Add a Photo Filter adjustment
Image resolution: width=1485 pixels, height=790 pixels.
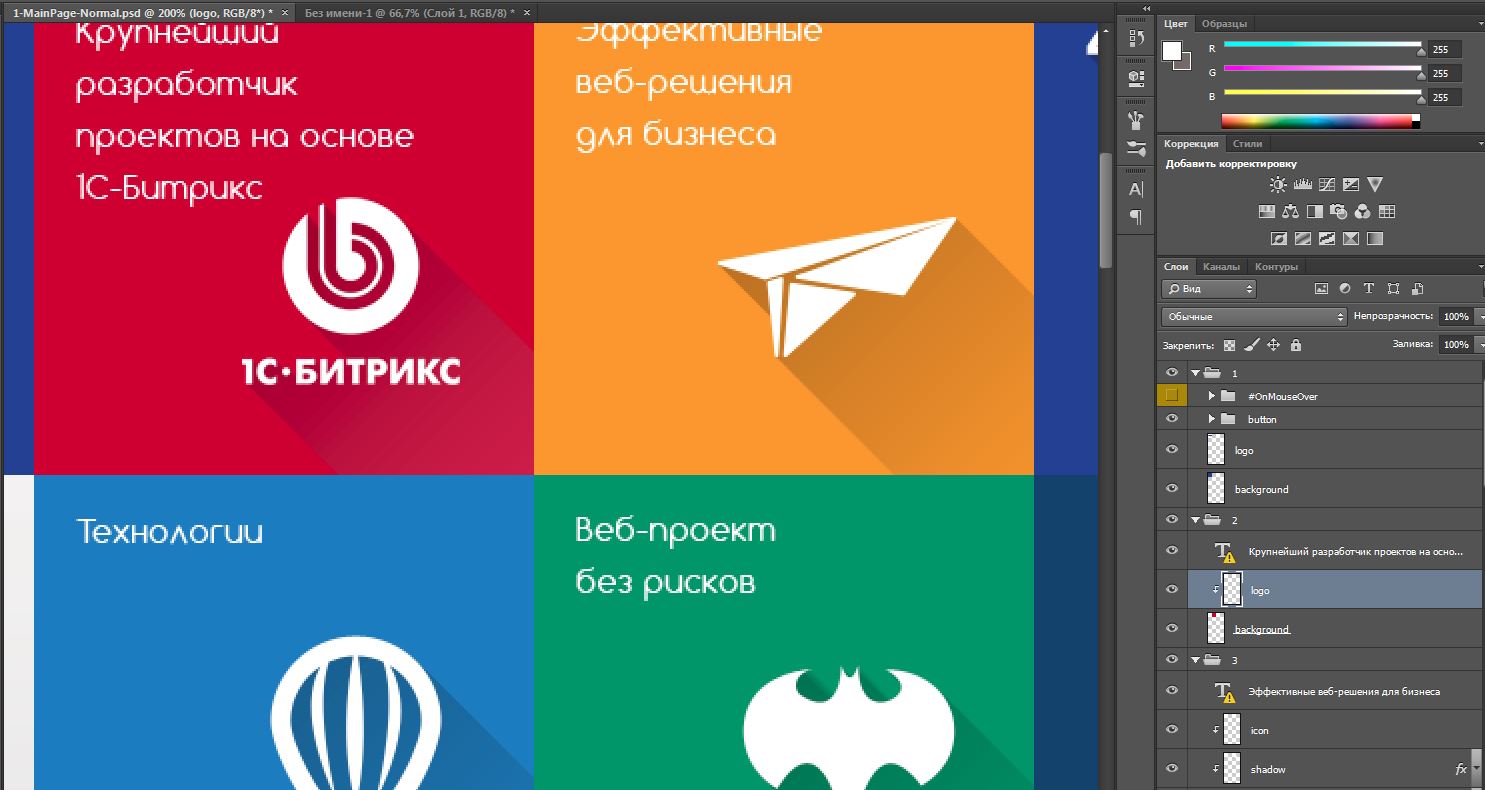pos(1338,212)
